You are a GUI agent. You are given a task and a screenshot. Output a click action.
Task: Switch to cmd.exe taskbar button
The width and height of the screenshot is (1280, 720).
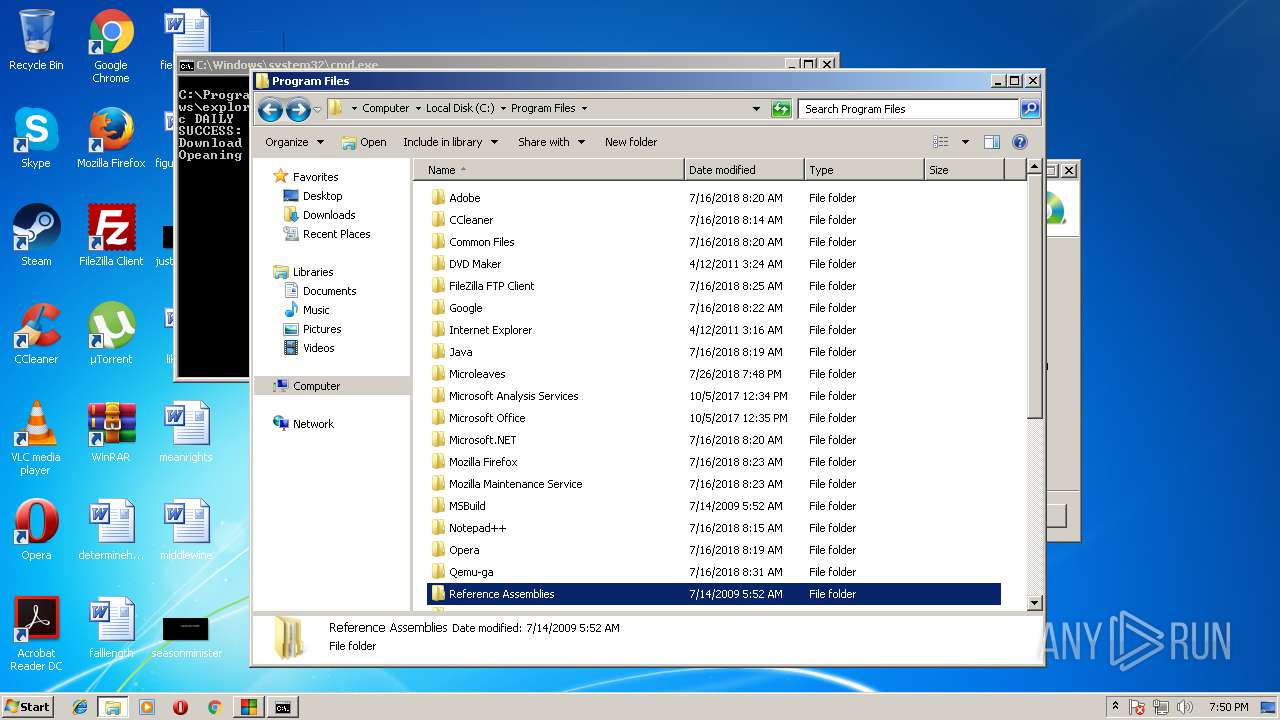click(283, 707)
